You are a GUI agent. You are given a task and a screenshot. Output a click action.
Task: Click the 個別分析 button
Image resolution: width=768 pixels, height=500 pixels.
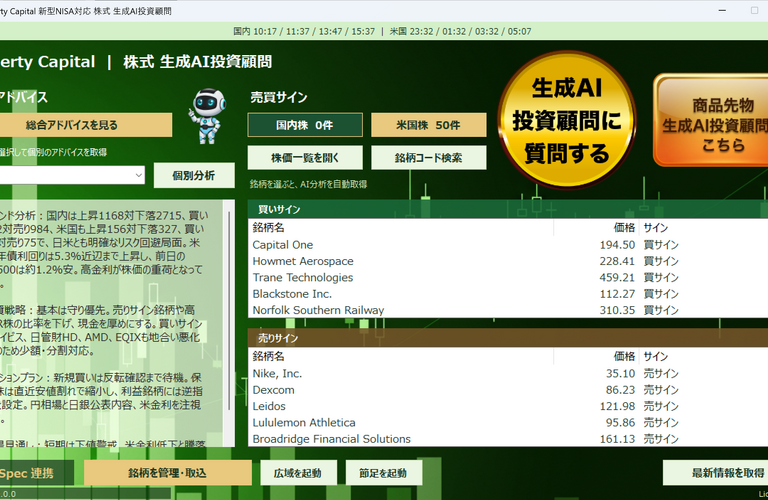pos(193,175)
